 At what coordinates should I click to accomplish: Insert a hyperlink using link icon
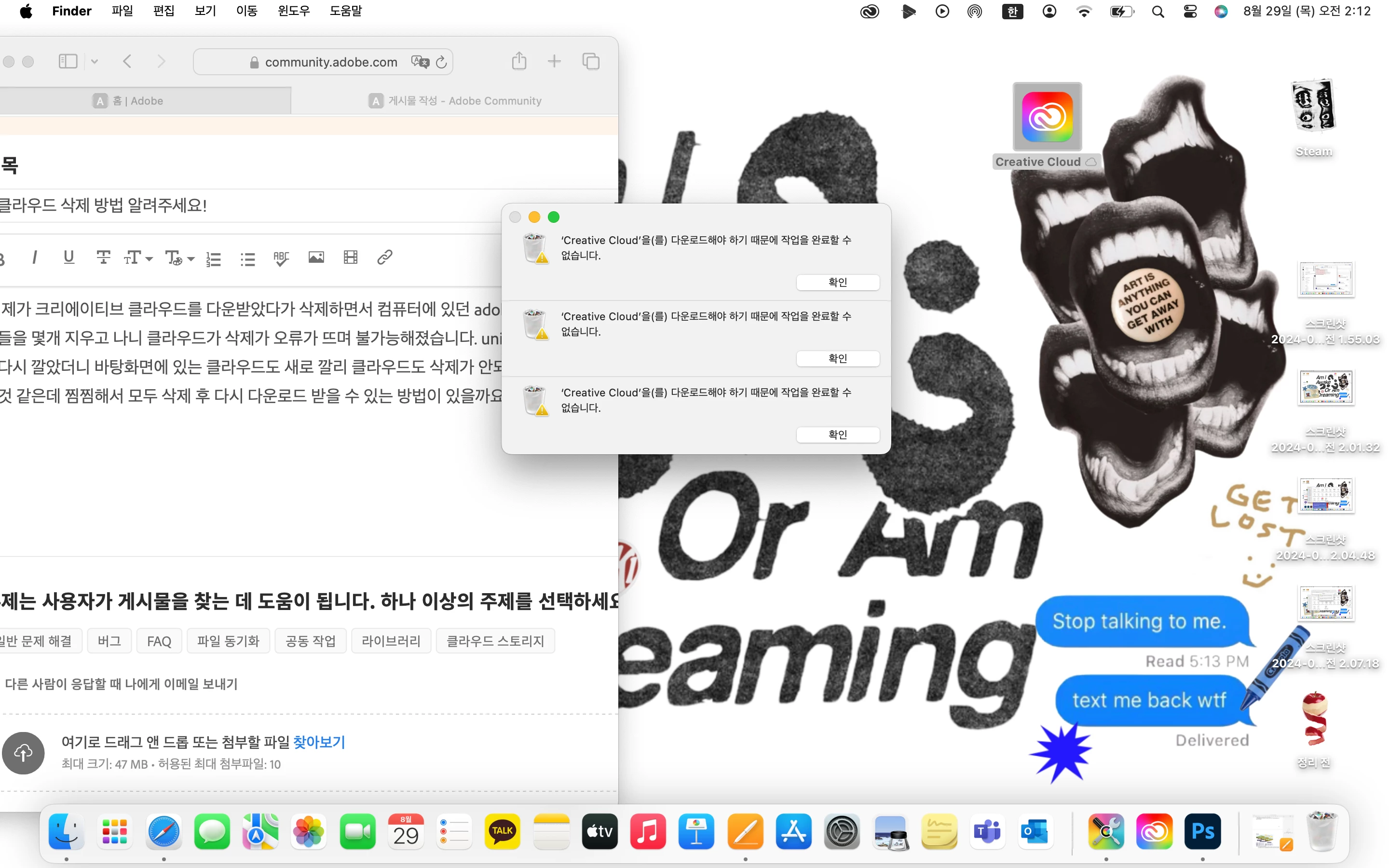coord(384,258)
